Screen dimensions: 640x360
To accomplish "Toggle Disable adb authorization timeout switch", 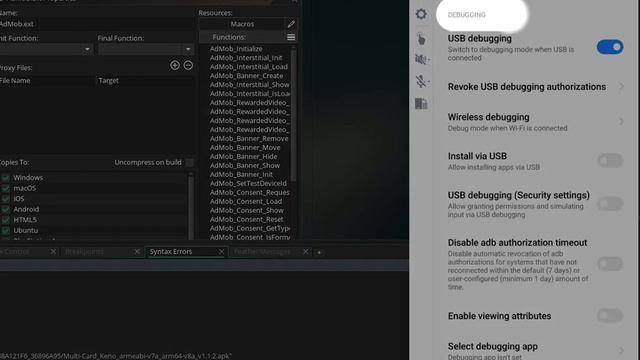I will pyautogui.click(x=610, y=264).
